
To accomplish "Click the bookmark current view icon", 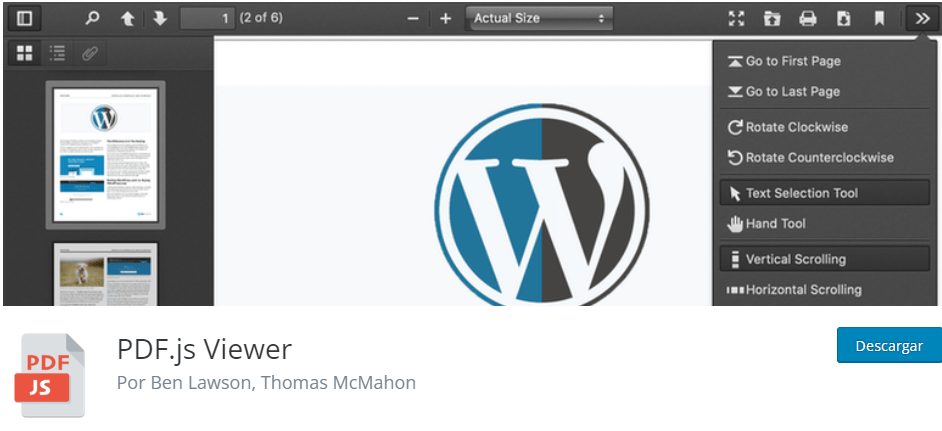I will (x=879, y=18).
